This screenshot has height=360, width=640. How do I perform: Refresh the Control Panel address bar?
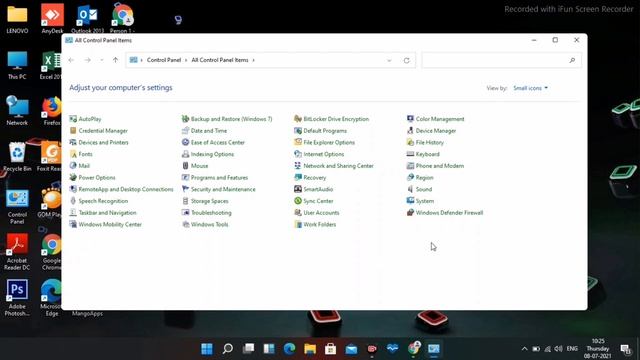pos(407,60)
